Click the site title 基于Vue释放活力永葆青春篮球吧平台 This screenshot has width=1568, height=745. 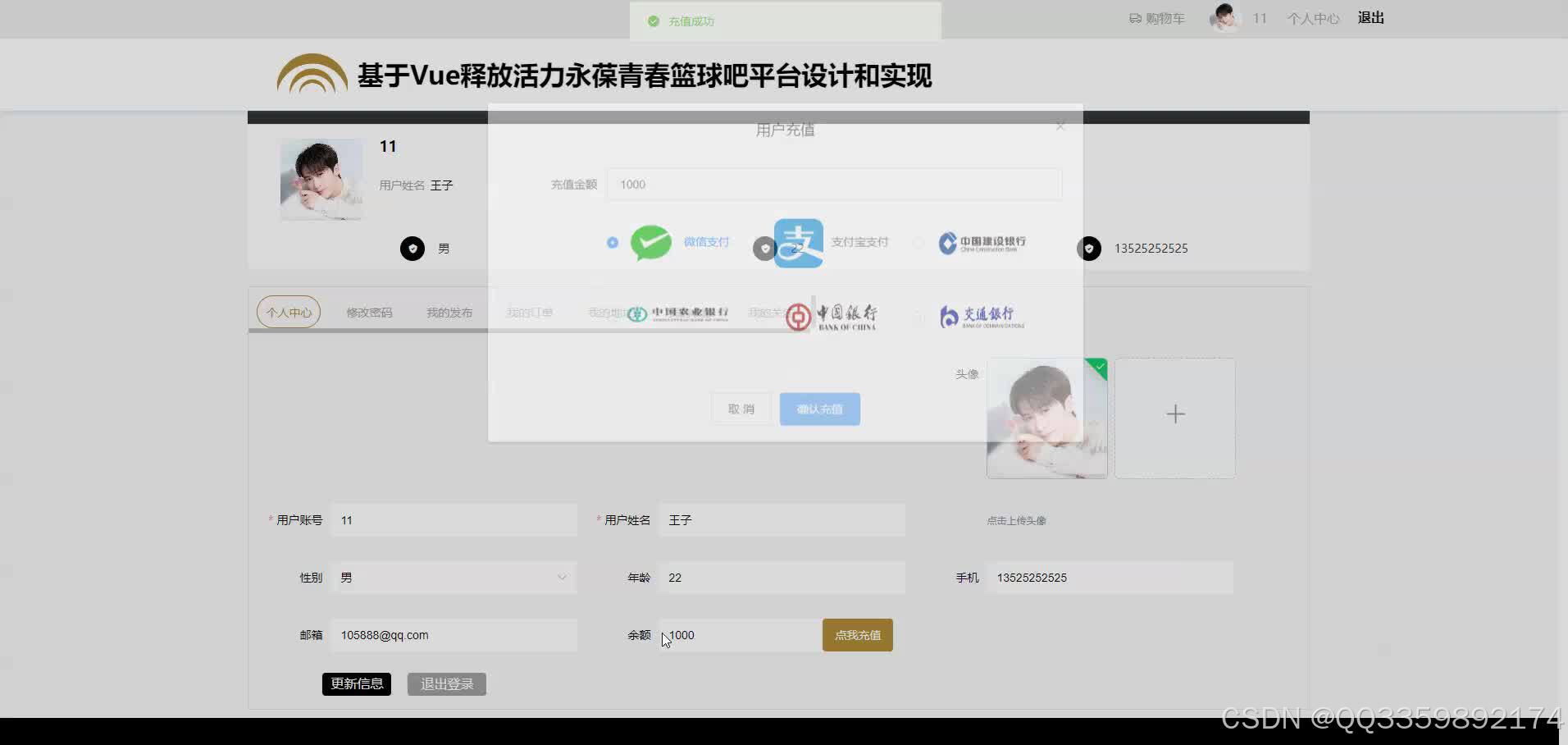[x=645, y=75]
